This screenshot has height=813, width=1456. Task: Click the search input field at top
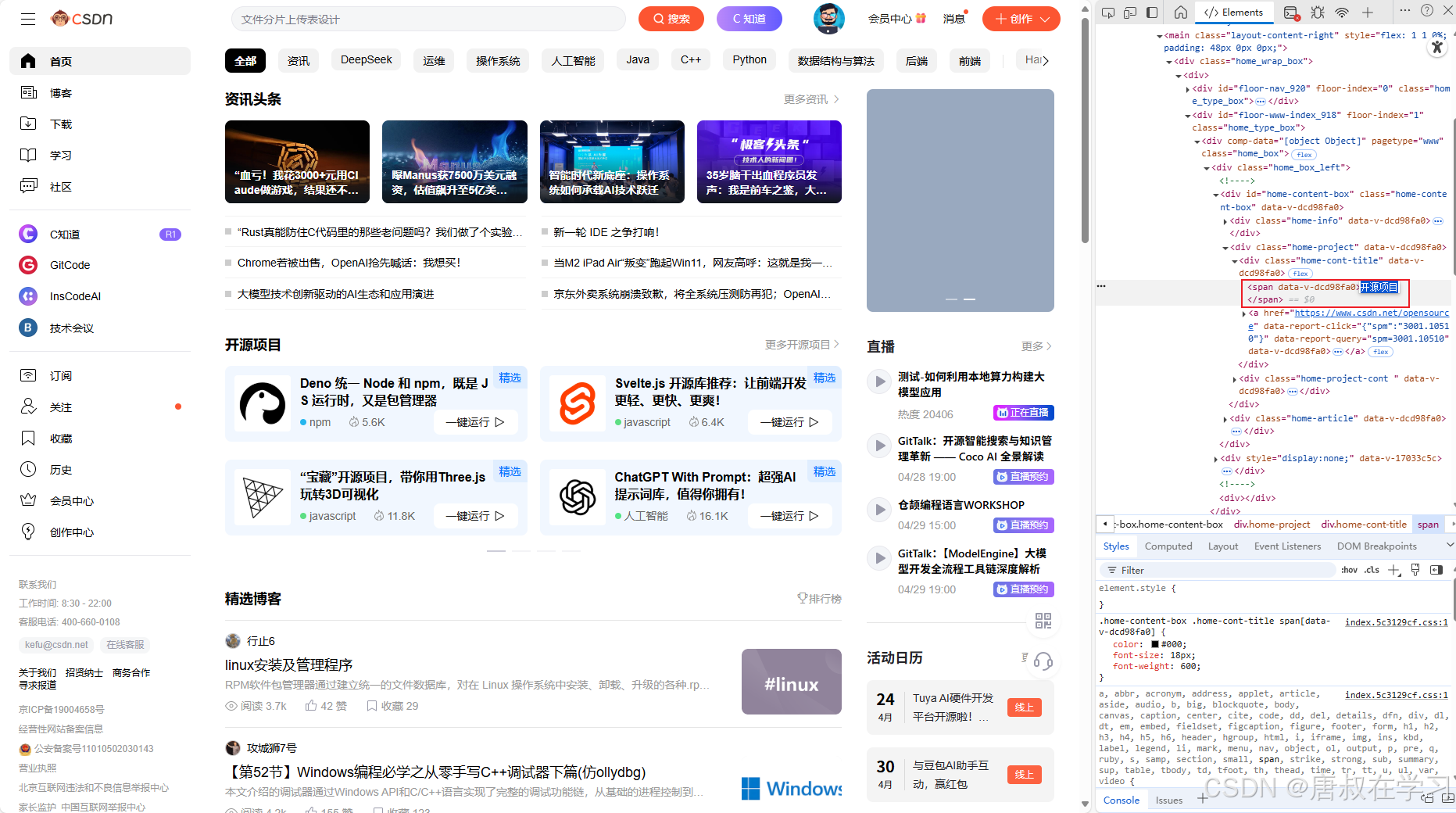428,19
